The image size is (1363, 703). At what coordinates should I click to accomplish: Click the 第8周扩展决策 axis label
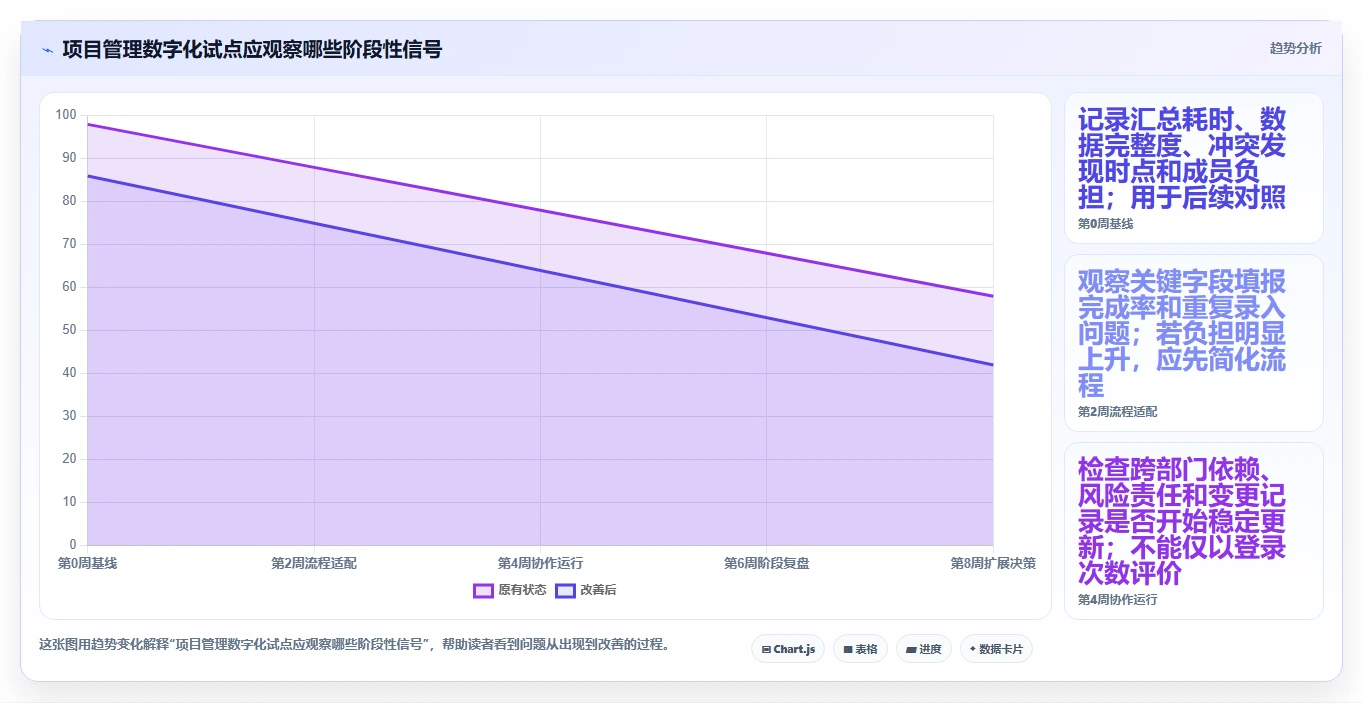993,564
